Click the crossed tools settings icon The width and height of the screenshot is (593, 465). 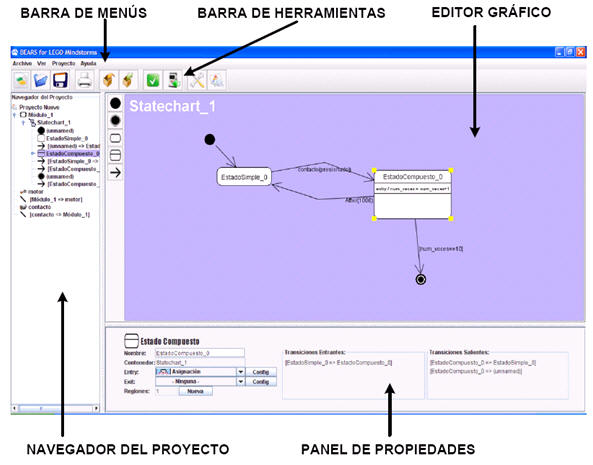tap(196, 80)
